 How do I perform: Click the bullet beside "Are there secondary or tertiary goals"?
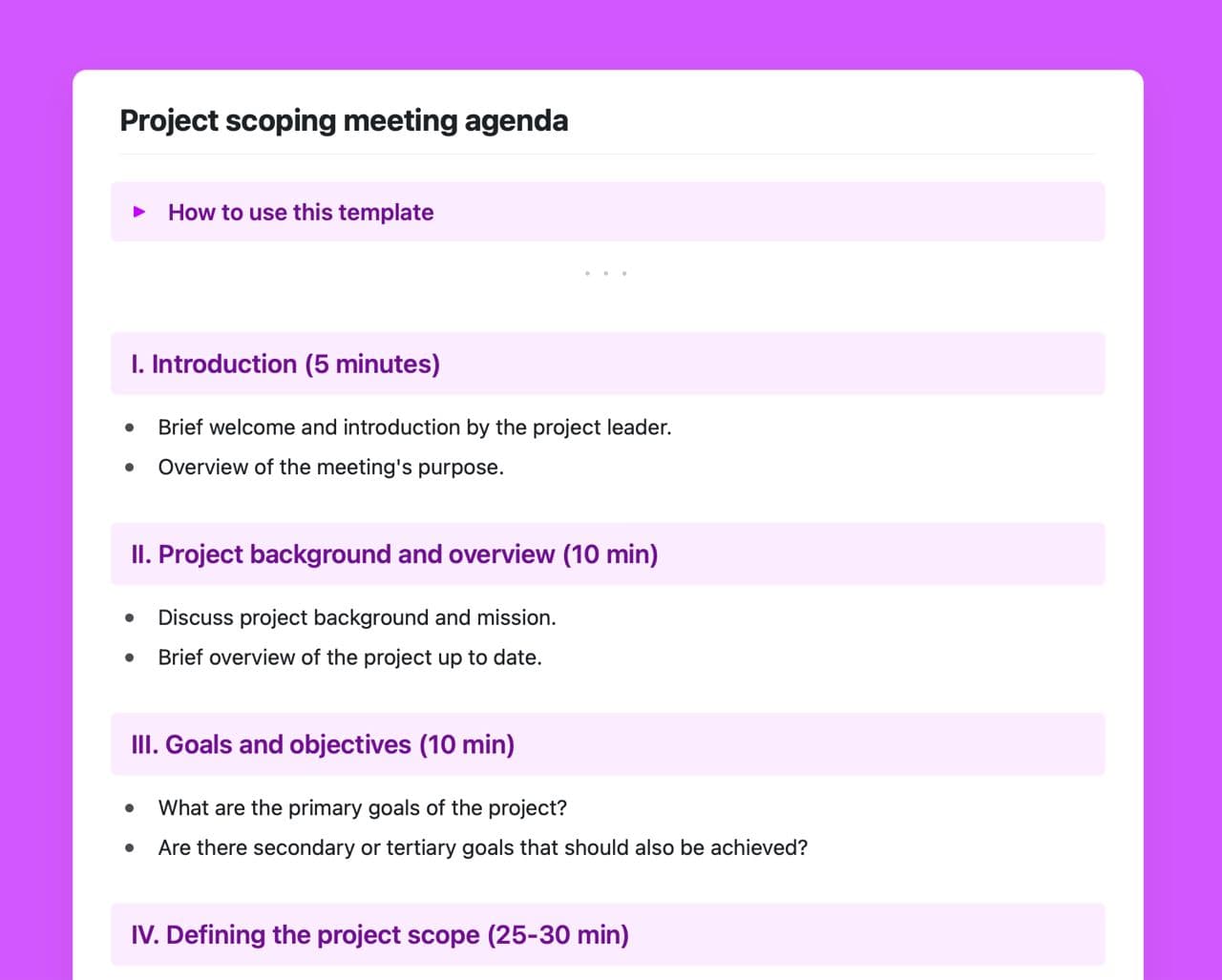(x=130, y=847)
